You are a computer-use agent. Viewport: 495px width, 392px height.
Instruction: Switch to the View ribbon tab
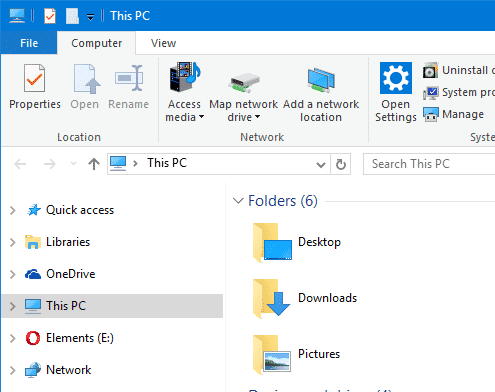(x=163, y=43)
